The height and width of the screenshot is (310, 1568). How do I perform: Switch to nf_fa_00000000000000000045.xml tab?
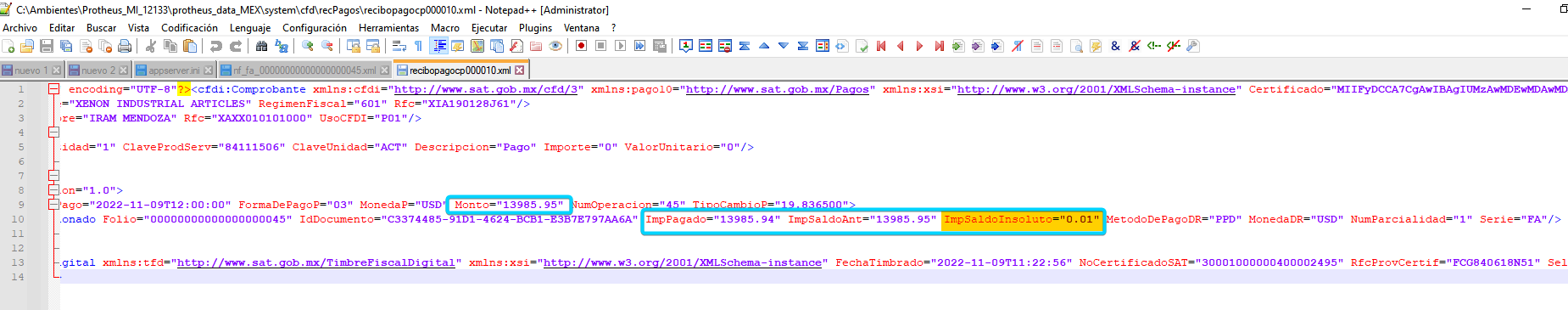click(304, 70)
